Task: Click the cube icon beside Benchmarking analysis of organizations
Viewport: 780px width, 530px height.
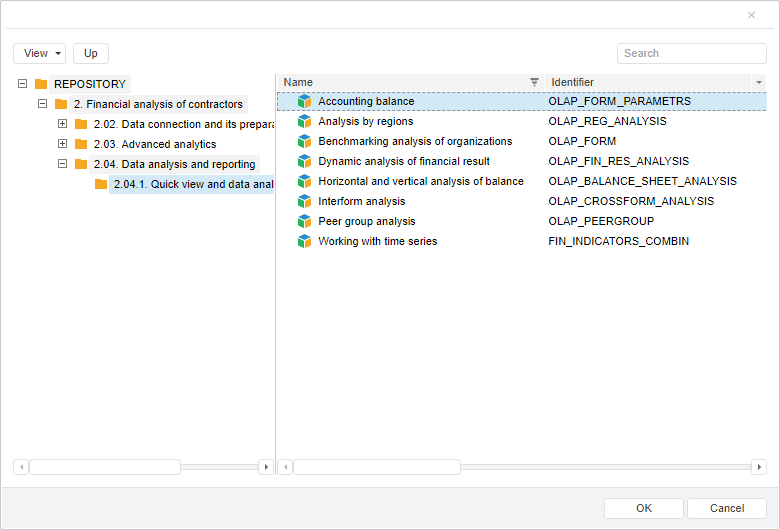Action: coord(304,141)
